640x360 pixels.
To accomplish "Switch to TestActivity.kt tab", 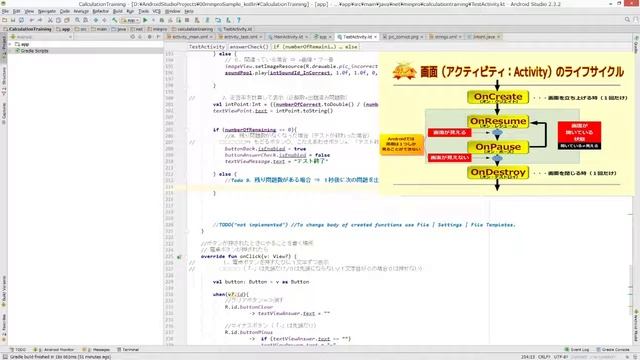I will (357, 37).
